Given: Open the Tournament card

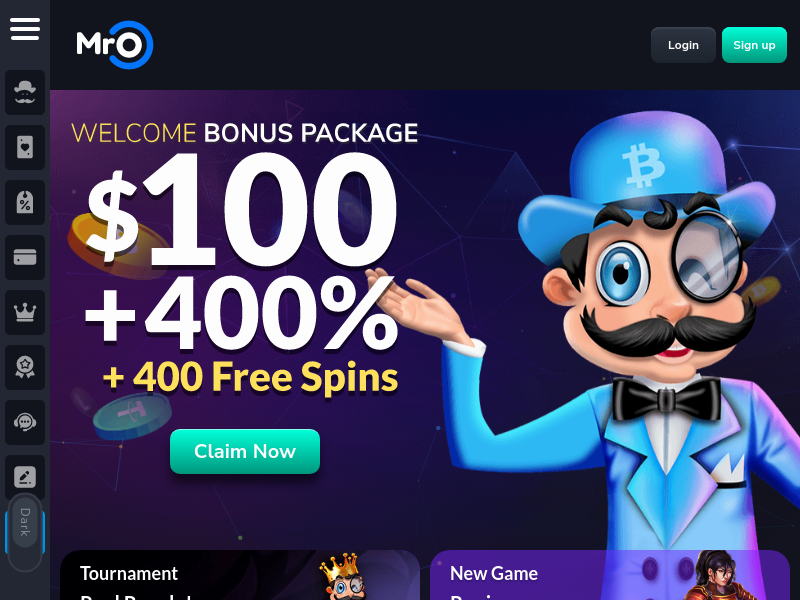Looking at the screenshot, I should tap(240, 575).
